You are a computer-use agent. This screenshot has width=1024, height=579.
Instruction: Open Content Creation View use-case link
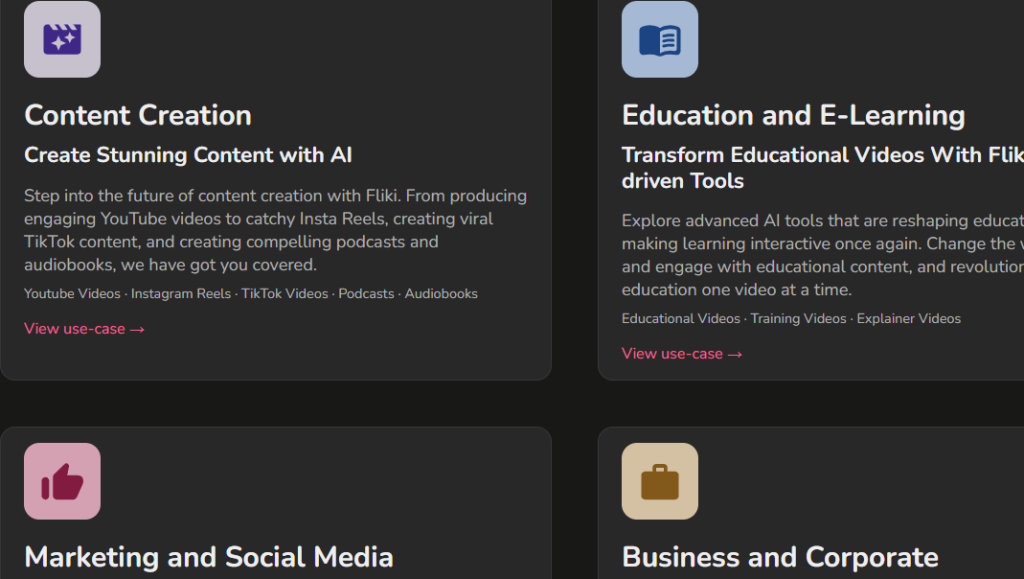pos(84,329)
